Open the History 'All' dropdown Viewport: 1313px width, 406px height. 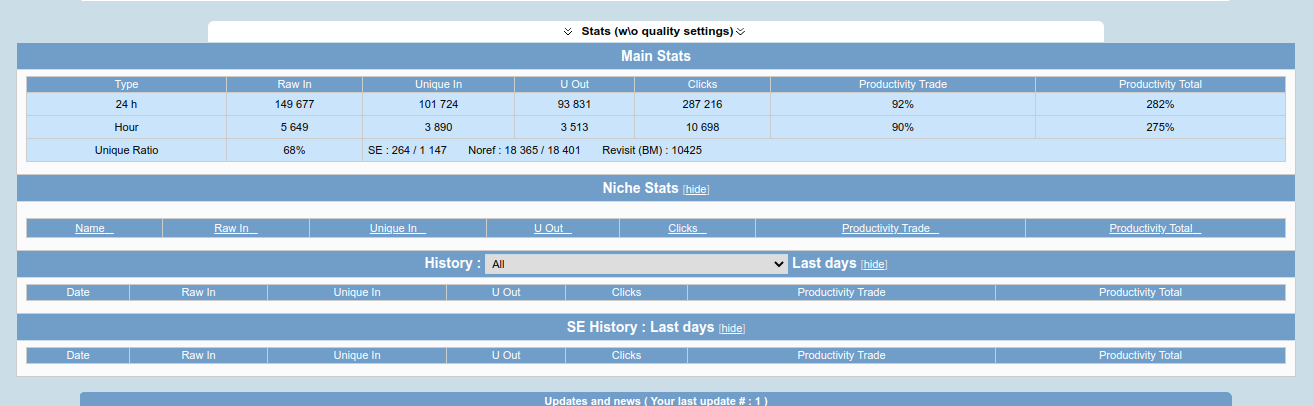click(637, 264)
